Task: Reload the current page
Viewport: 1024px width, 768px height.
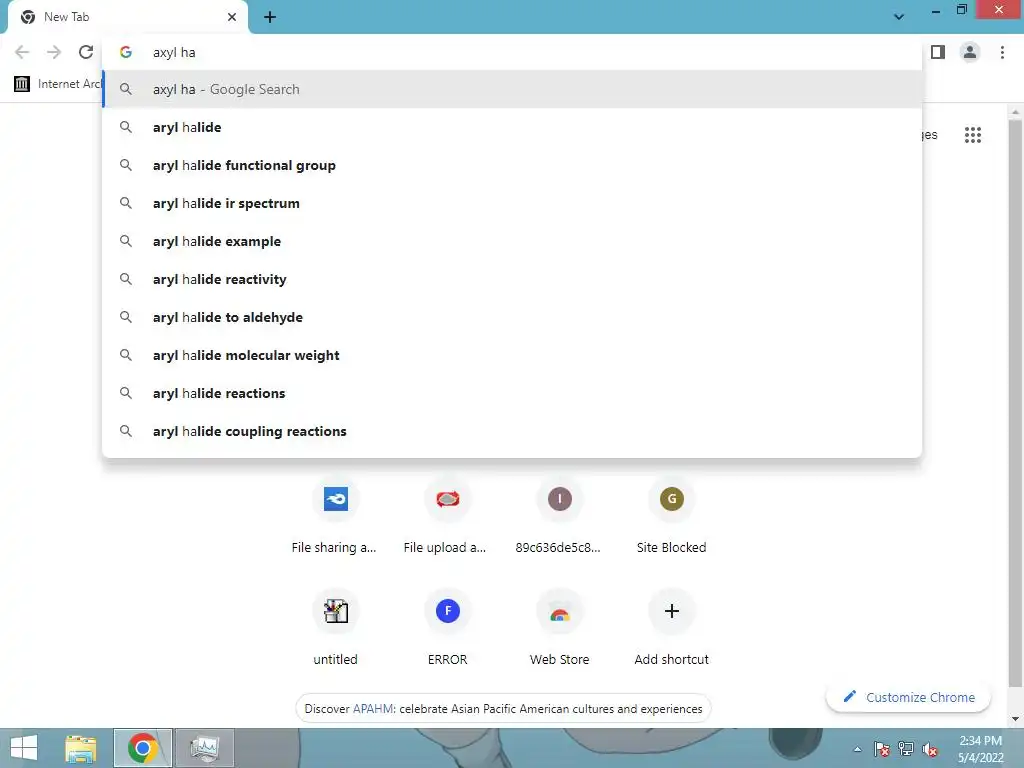Action: click(86, 52)
